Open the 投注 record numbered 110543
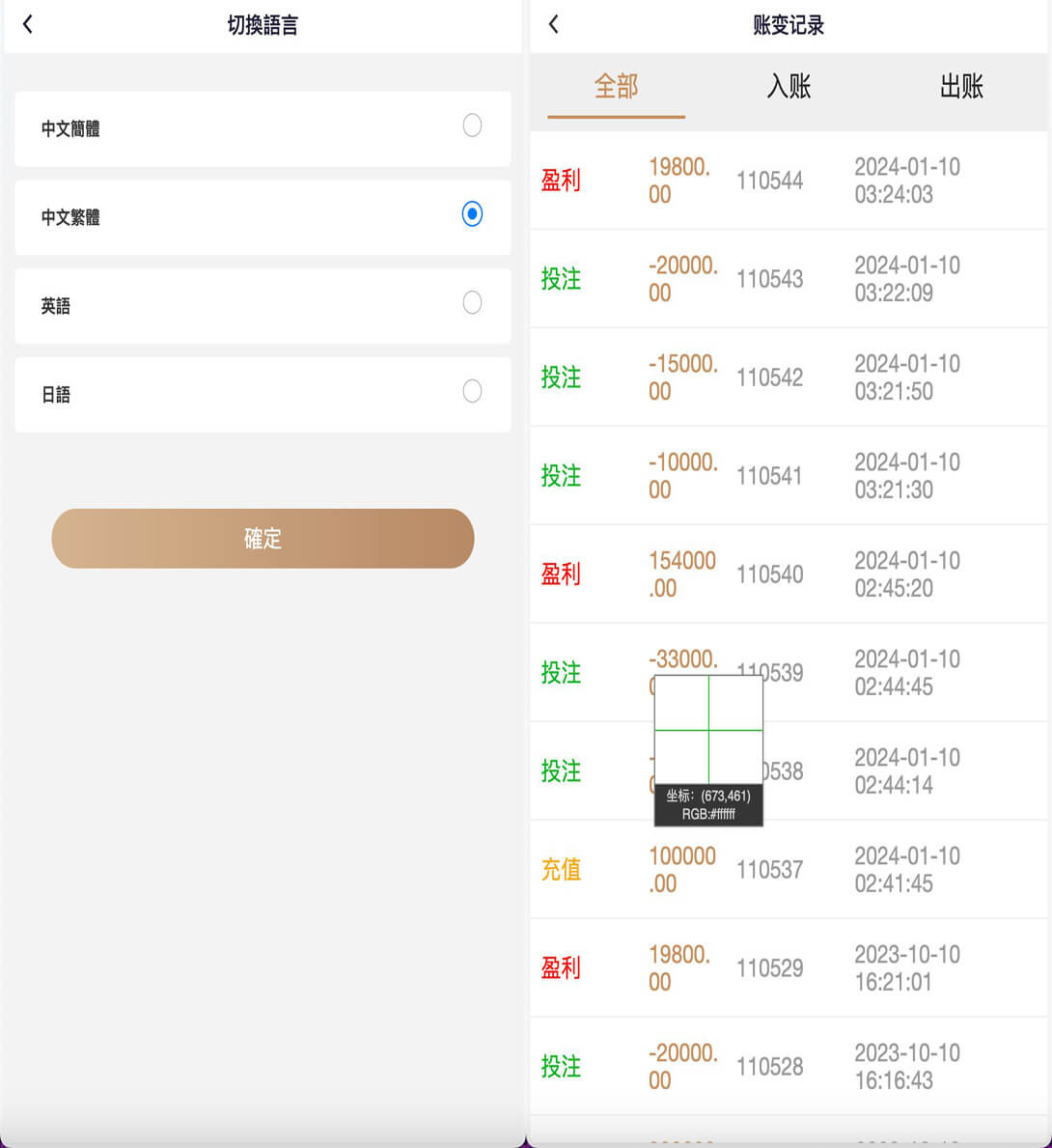This screenshot has width=1052, height=1148. (x=789, y=279)
